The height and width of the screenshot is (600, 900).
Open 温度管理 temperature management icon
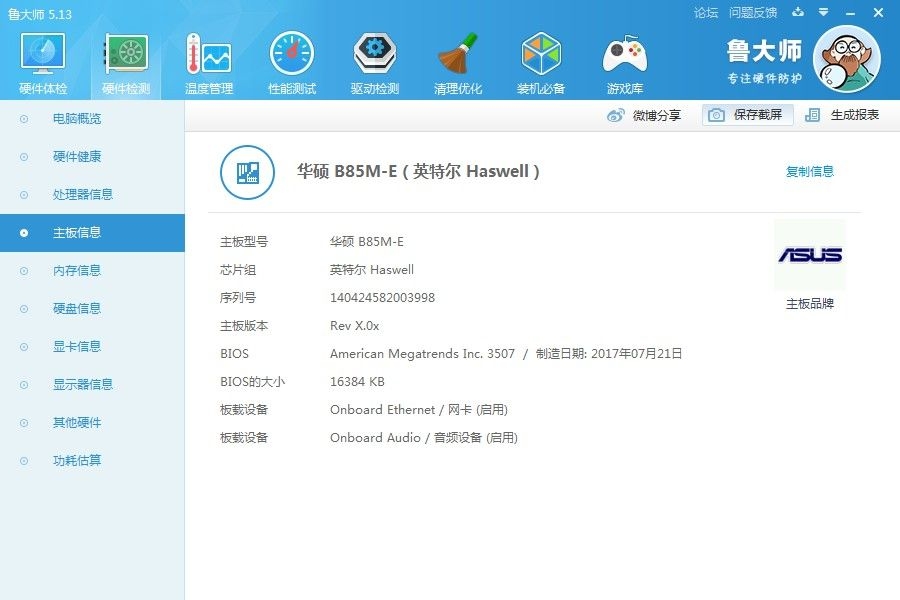coord(209,63)
